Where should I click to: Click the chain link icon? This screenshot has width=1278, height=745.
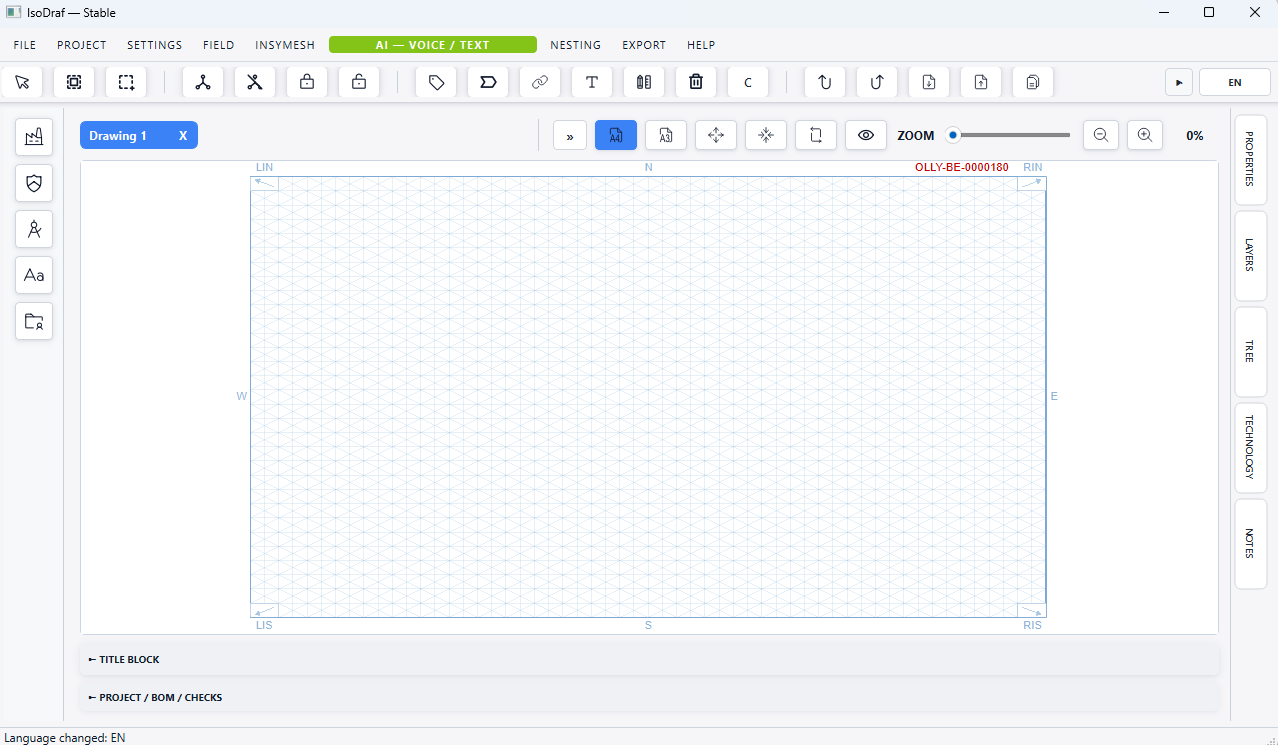540,82
